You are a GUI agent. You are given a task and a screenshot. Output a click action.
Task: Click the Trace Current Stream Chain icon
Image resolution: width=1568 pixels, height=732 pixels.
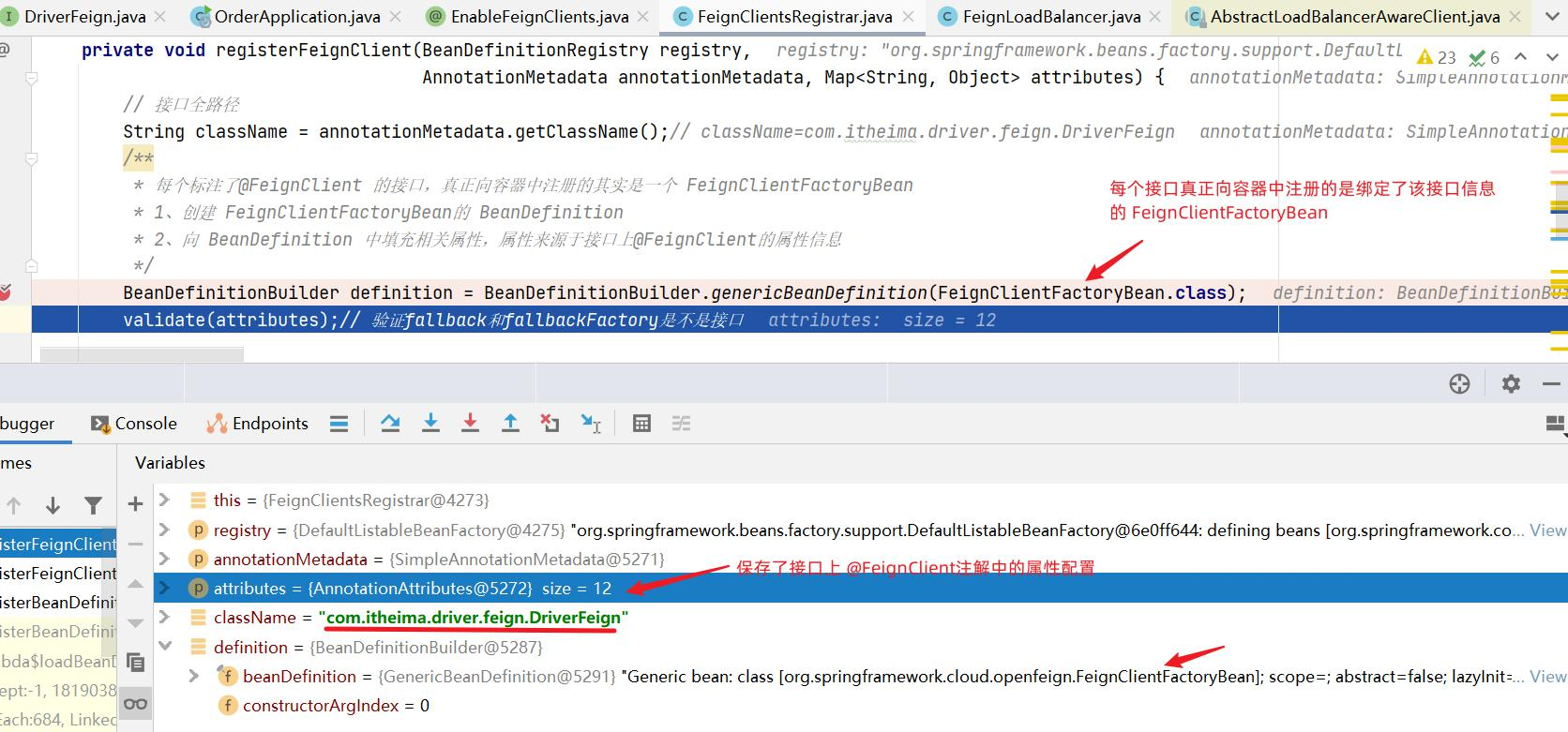pyautogui.click(x=682, y=424)
